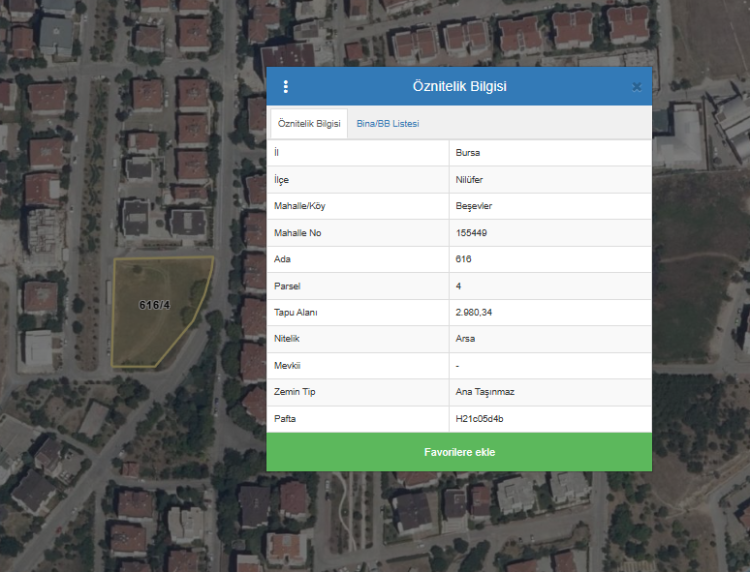Click the Pafta value H21c05d4b

[479, 418]
